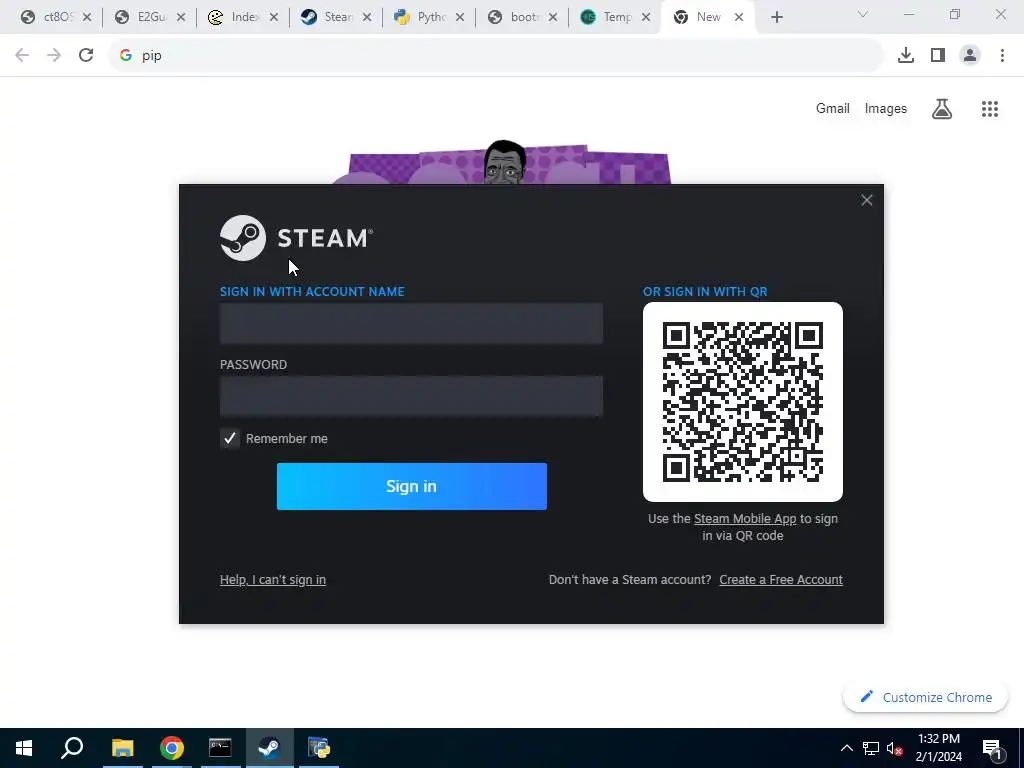
Task: Close the ct8OS tab
Action: (x=87, y=18)
